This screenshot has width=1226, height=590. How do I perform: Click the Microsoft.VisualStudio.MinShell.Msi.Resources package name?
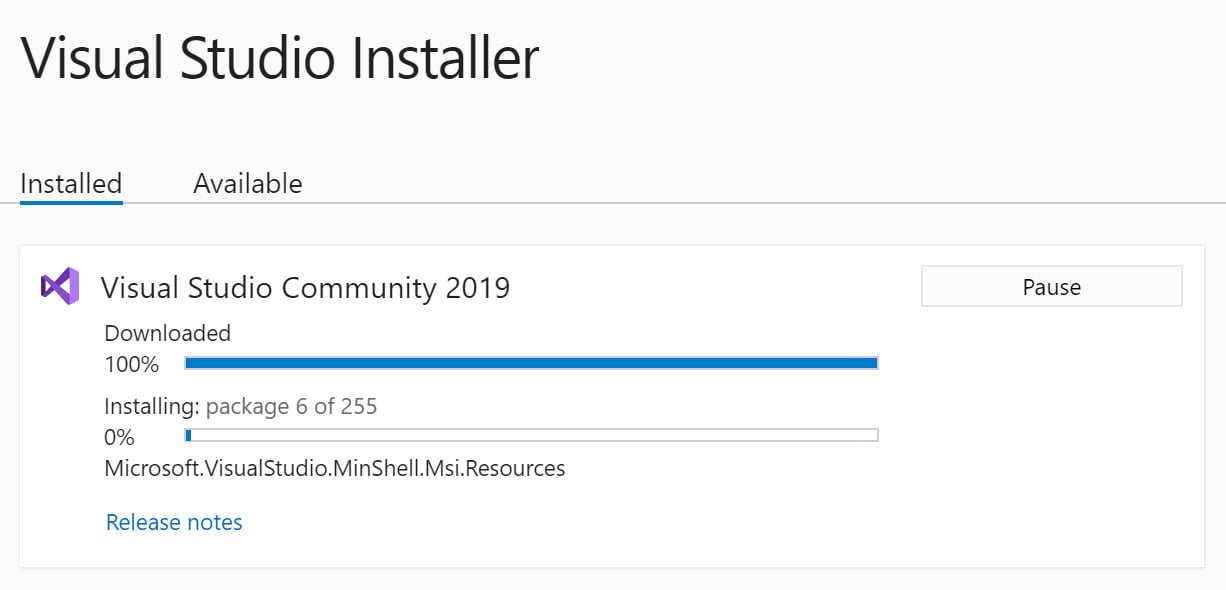[334, 468]
